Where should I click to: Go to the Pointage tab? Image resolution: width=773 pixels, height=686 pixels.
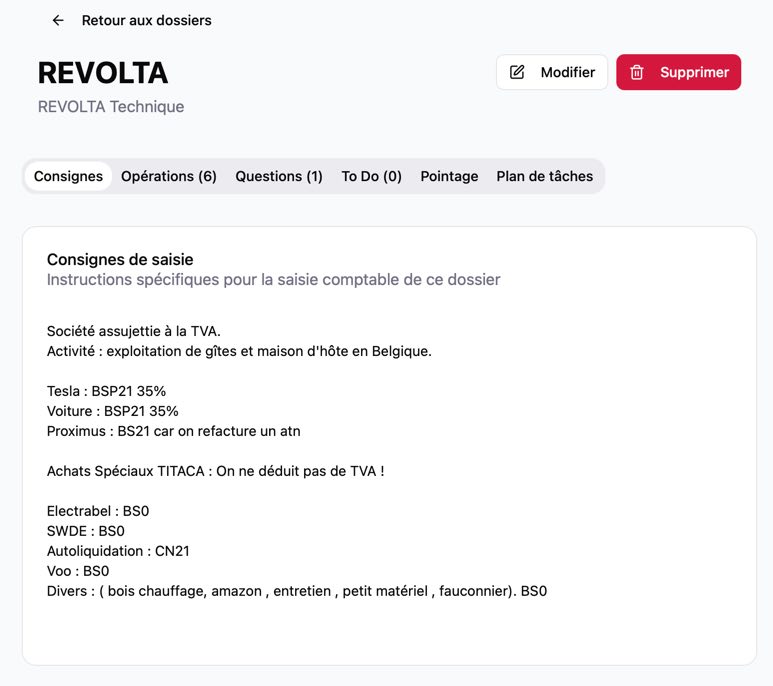[x=449, y=176]
